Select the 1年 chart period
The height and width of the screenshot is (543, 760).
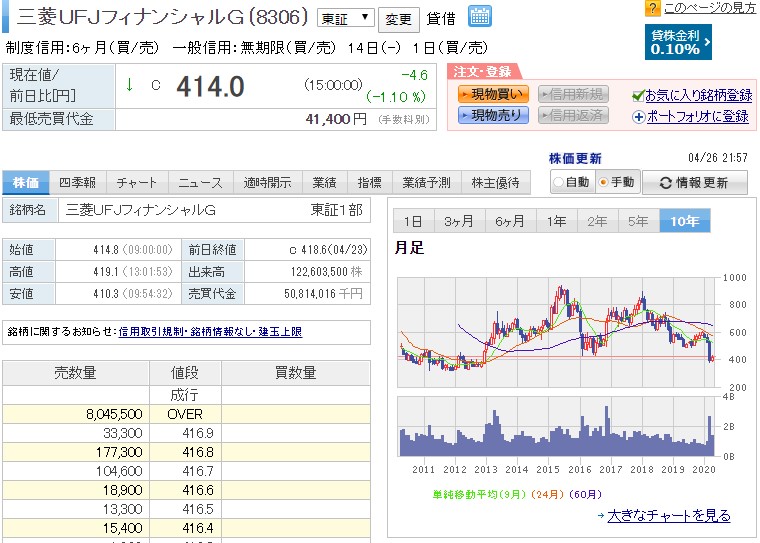556,221
